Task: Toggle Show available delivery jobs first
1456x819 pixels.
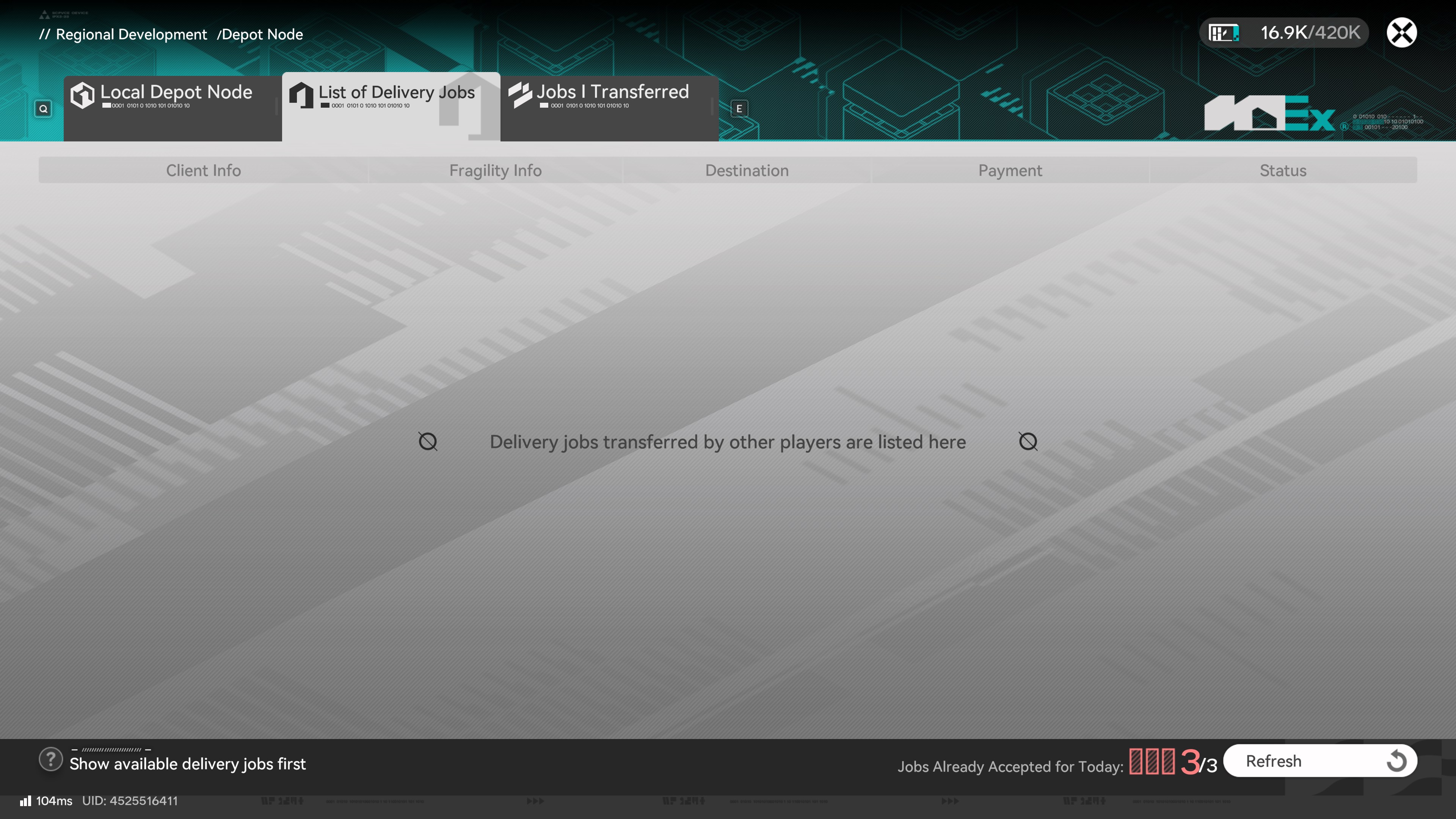Action: click(187, 764)
